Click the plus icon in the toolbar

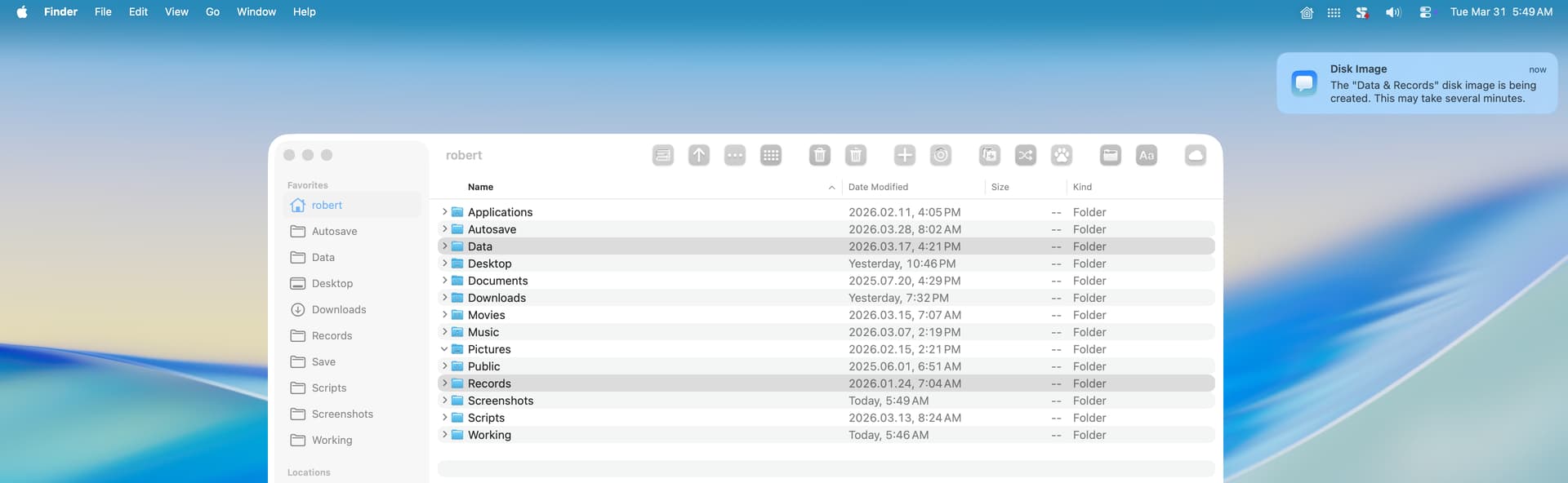(905, 155)
